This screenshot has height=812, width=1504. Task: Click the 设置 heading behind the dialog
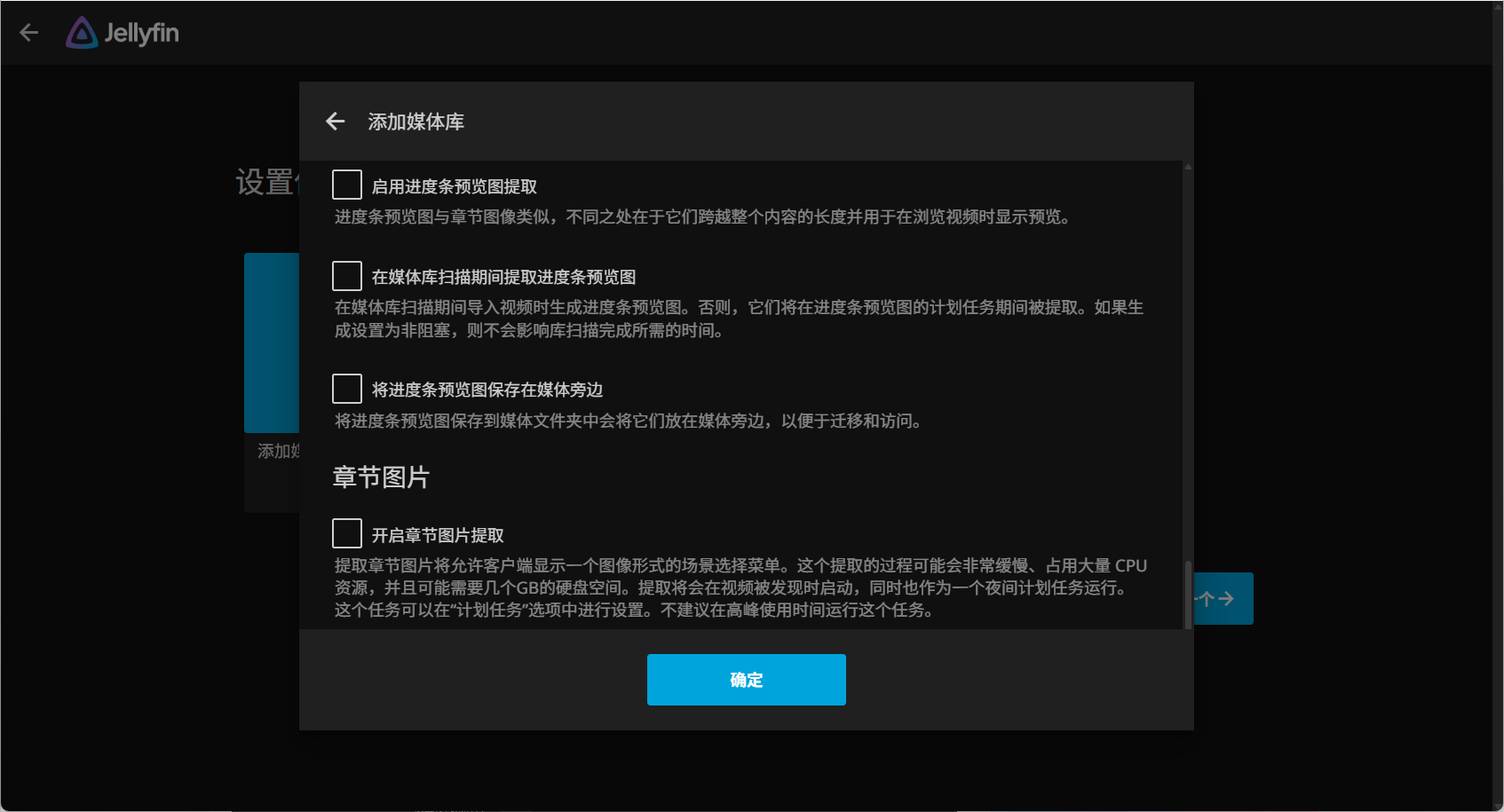click(265, 182)
